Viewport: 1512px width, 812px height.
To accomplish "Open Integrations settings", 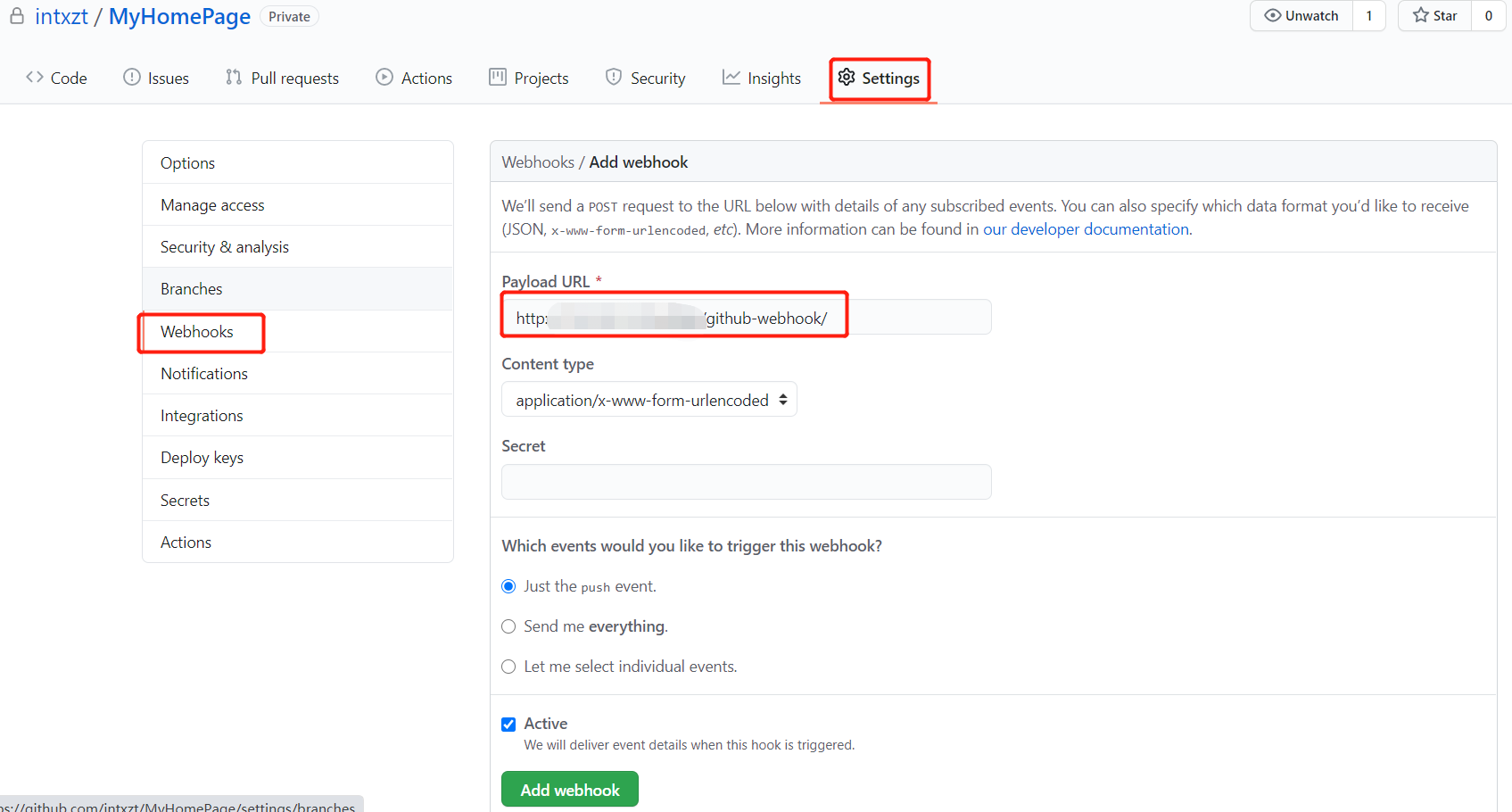I will click(298, 415).
